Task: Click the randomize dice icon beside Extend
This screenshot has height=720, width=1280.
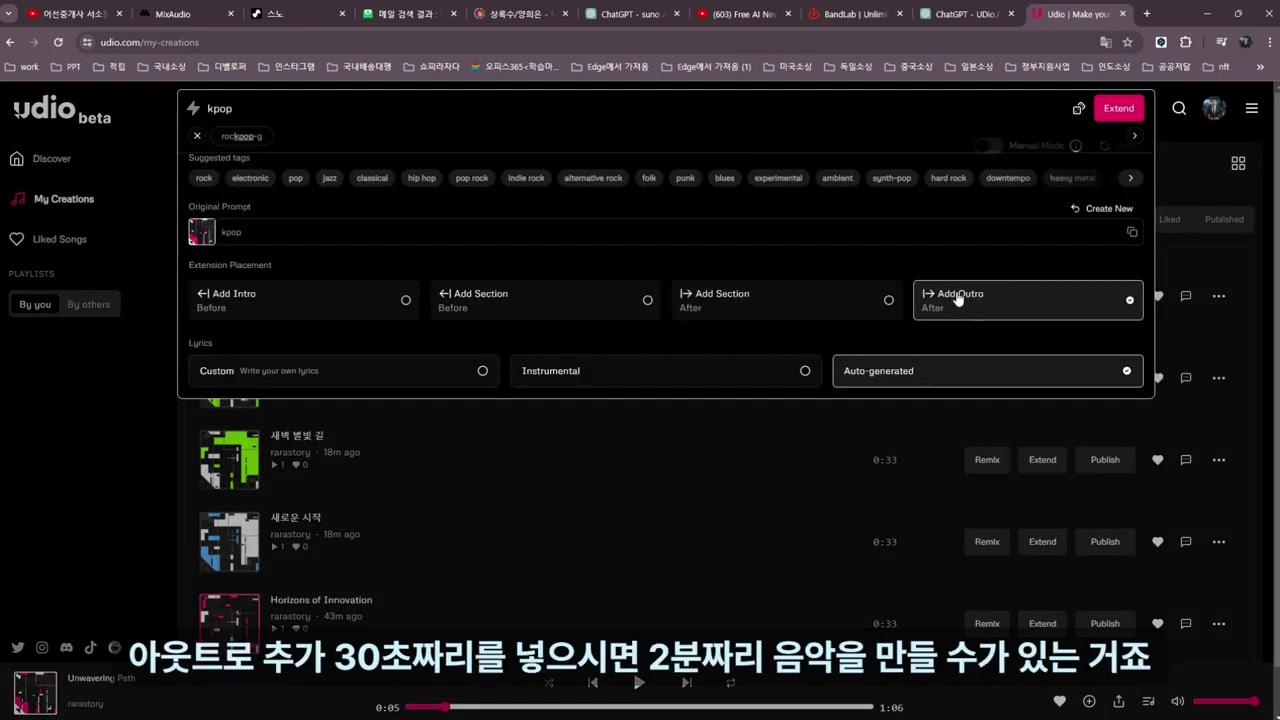Action: [1079, 108]
